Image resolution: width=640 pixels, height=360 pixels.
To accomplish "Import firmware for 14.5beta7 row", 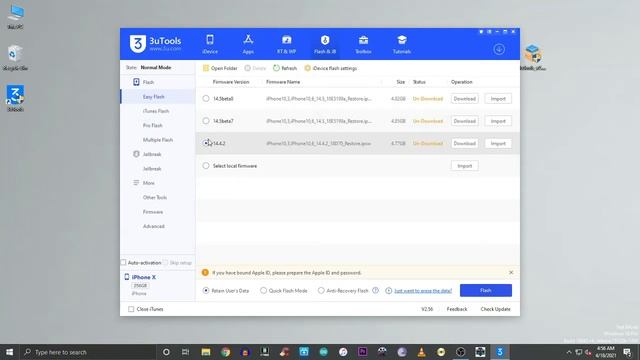I will pos(498,121).
